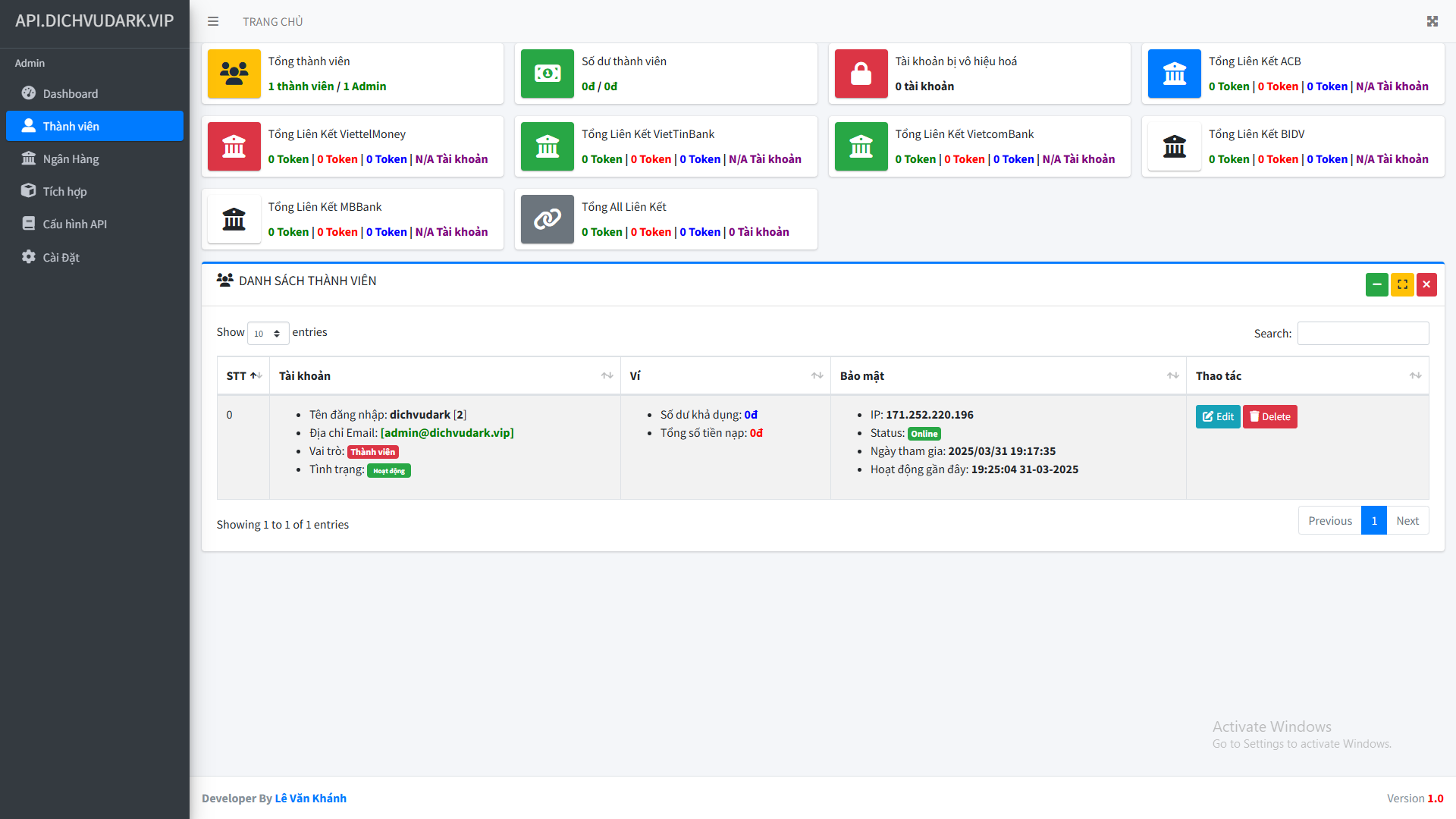Delete the dichvudark member
Viewport: 1456px width, 819px height.
(1269, 416)
